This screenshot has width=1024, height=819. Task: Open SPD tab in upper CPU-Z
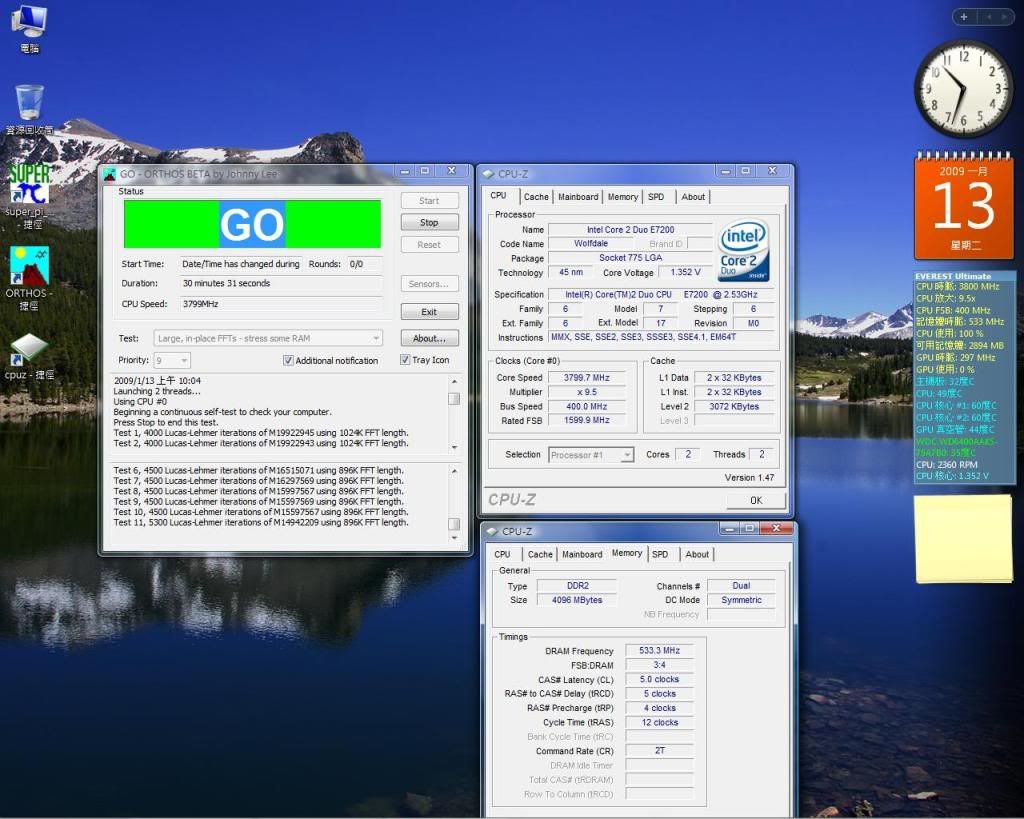pos(656,197)
